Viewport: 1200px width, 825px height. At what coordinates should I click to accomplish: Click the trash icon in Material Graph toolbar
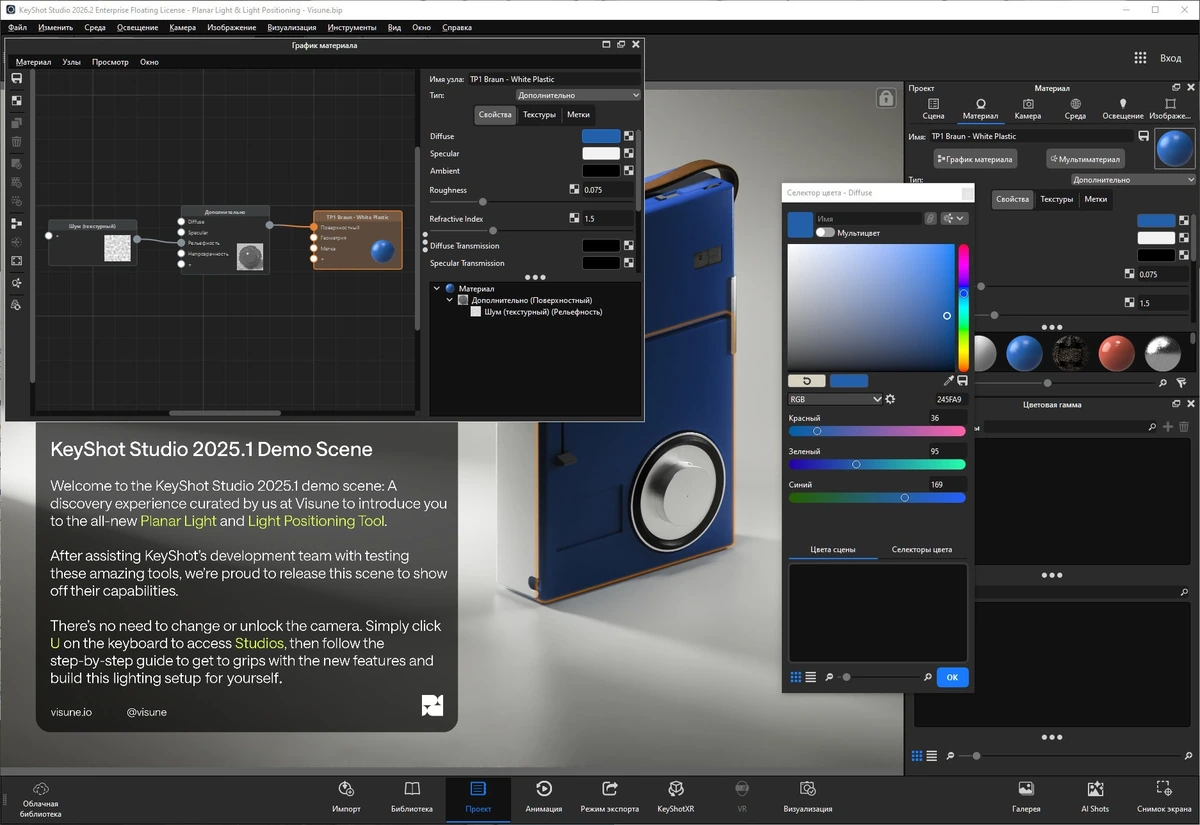point(17,142)
